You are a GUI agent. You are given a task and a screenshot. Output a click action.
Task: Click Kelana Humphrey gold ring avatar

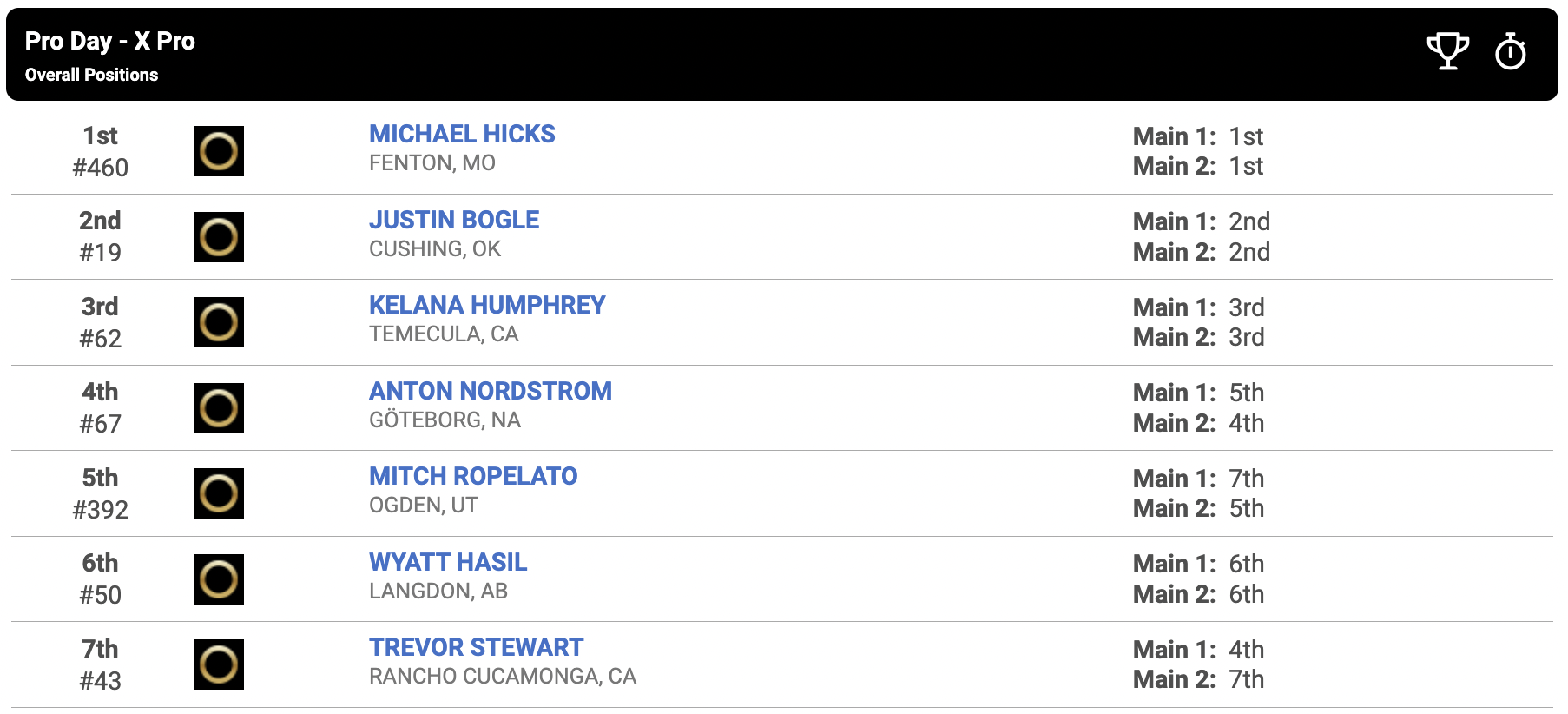(219, 322)
